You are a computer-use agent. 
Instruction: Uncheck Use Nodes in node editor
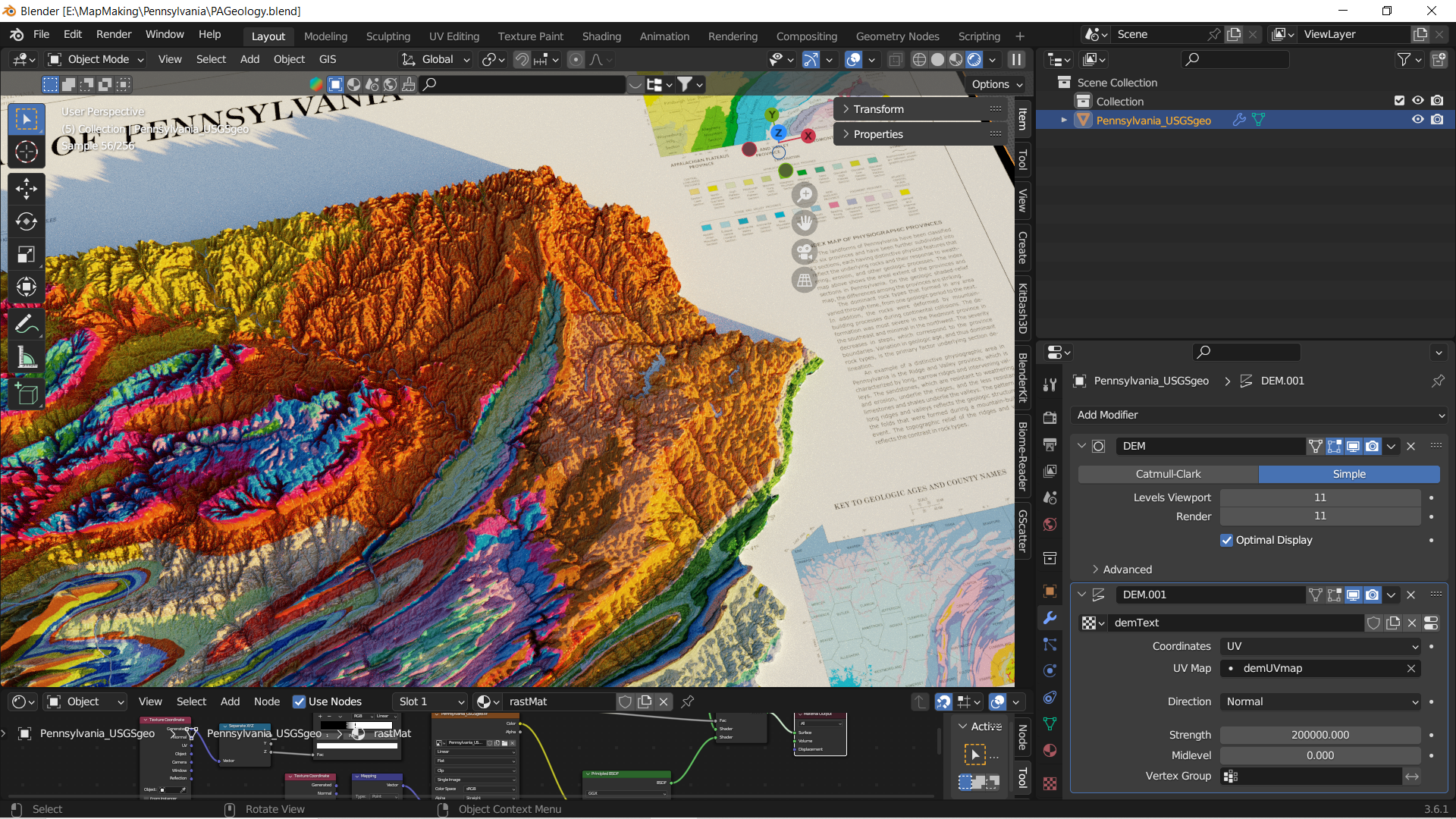click(x=300, y=701)
